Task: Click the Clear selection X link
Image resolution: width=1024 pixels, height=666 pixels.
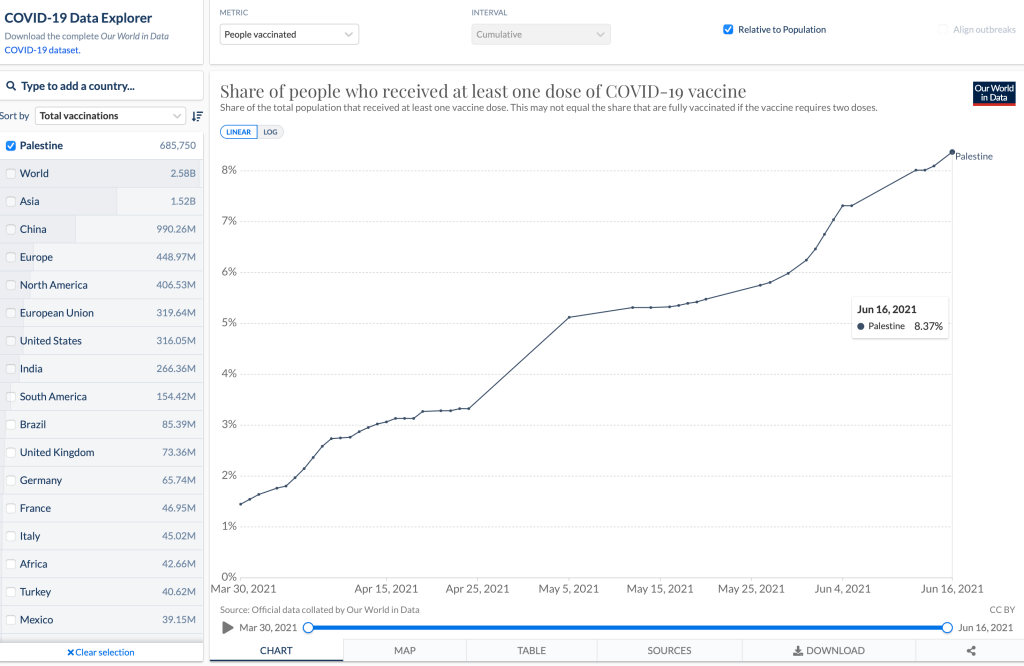Action: 101,652
